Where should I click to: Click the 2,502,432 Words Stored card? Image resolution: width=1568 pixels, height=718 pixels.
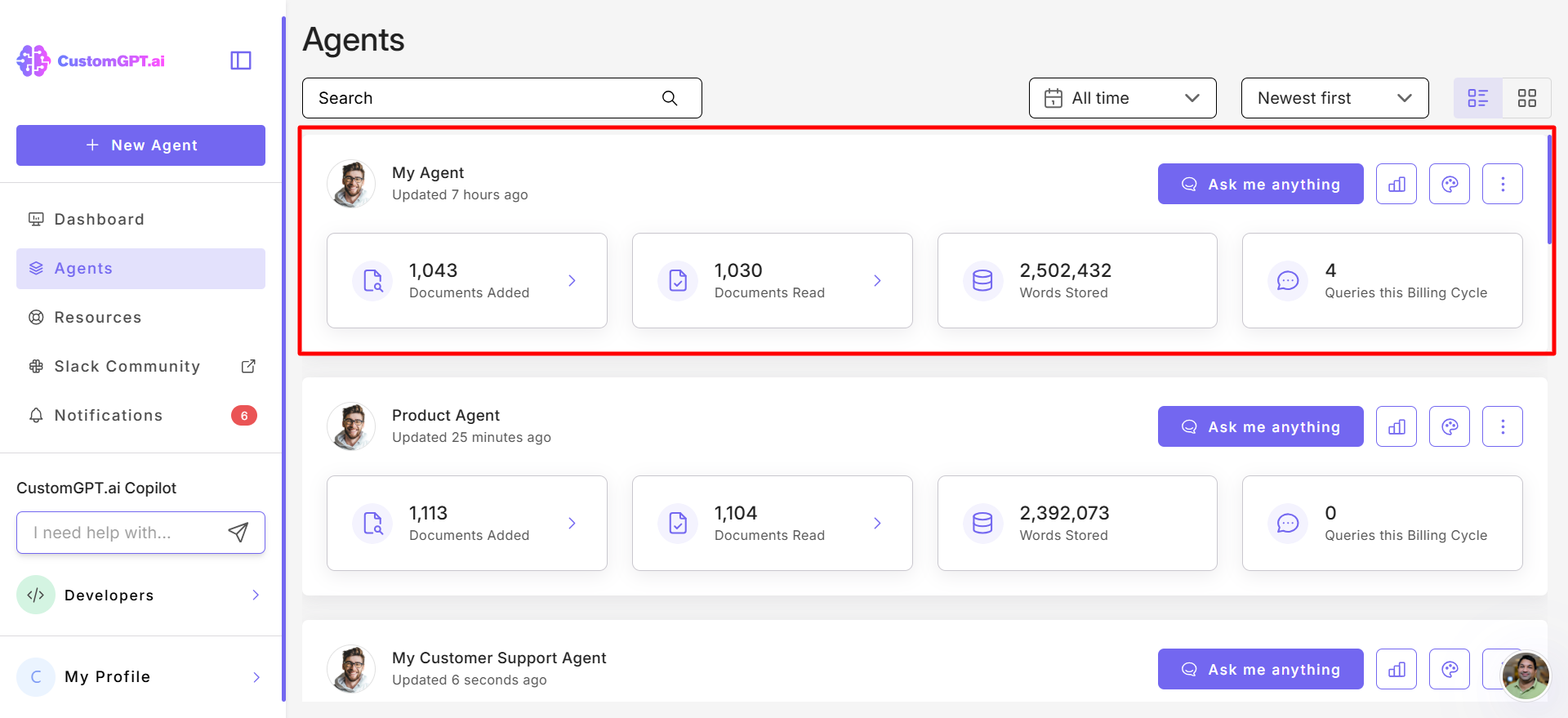click(1077, 281)
